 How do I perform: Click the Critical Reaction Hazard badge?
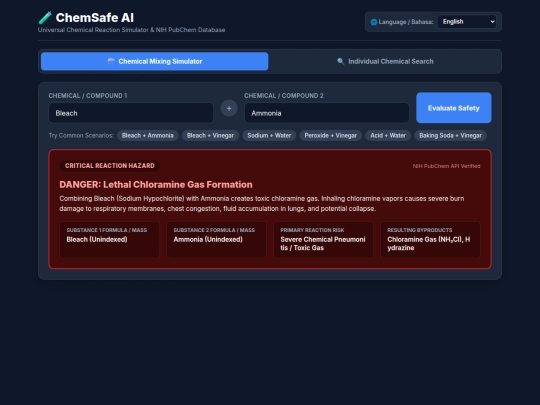tap(110, 166)
